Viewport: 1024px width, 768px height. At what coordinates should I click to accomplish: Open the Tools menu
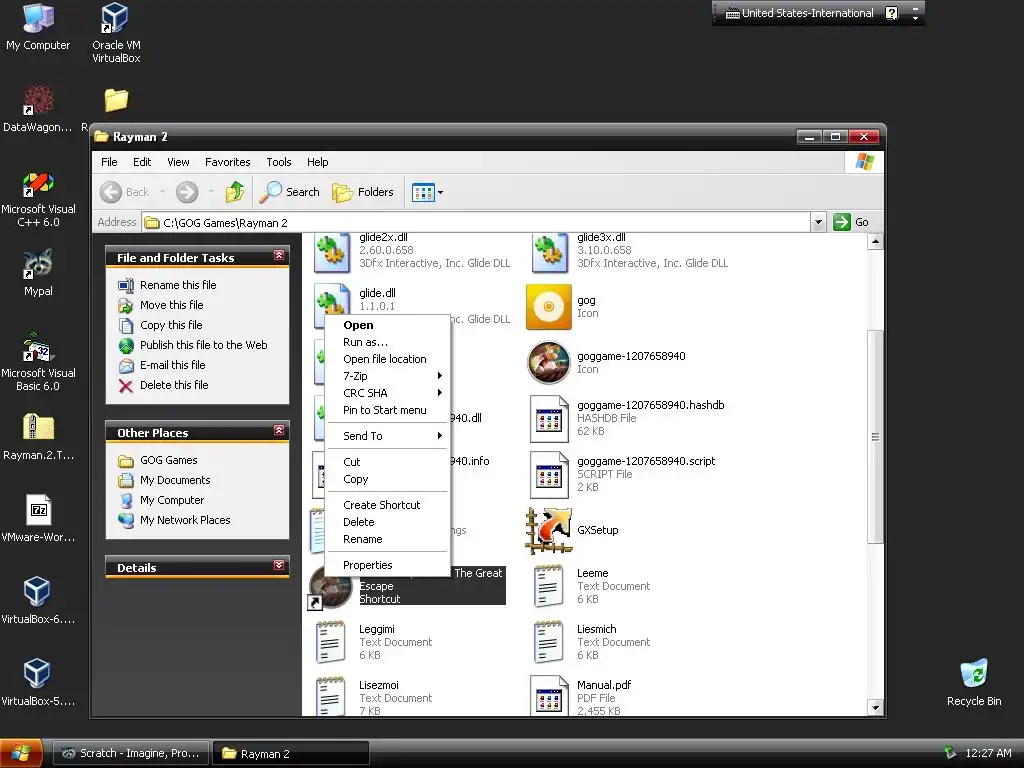click(x=278, y=162)
